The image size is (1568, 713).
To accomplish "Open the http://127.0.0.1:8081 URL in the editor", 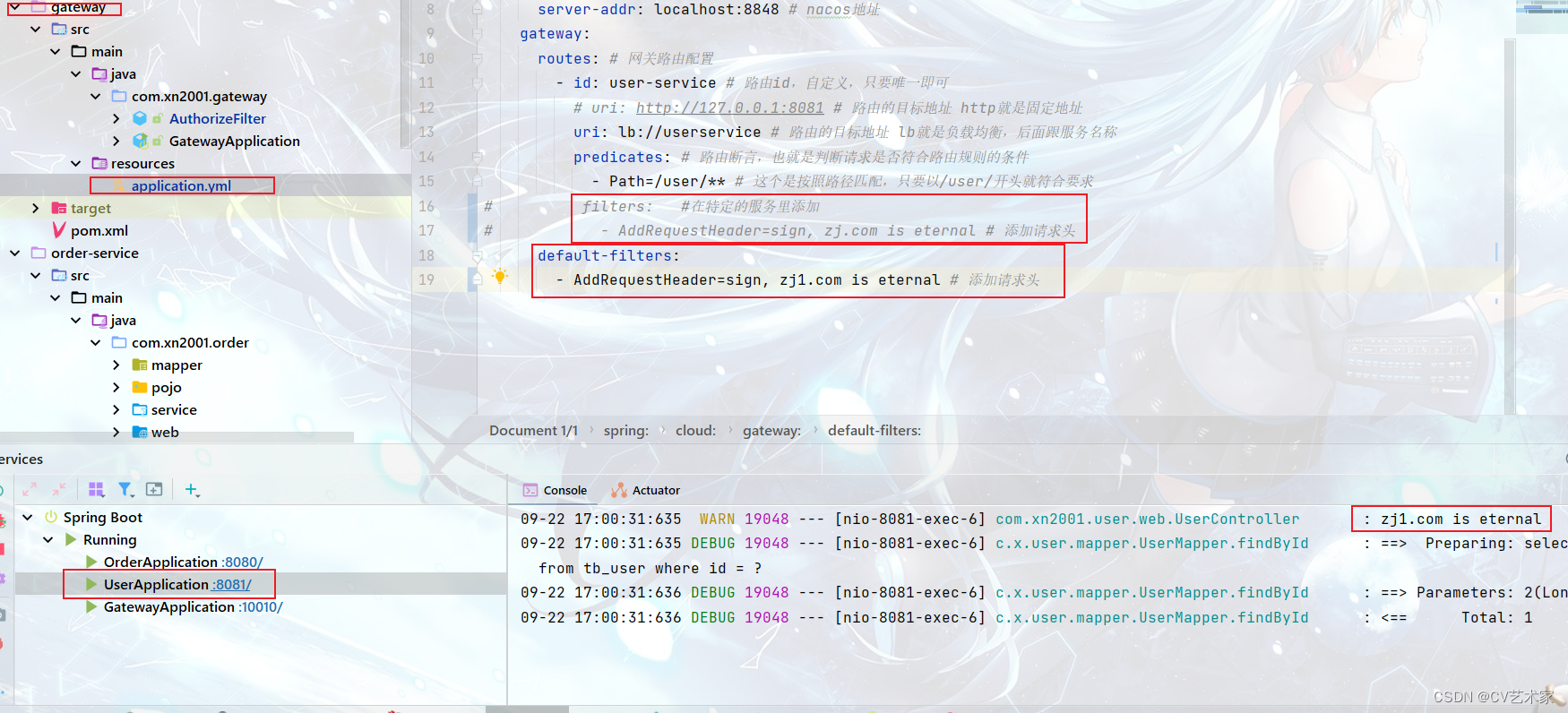I will coord(730,107).
